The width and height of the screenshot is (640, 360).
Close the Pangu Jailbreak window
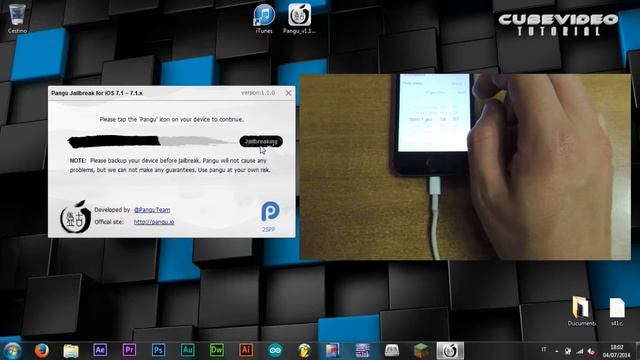288,93
